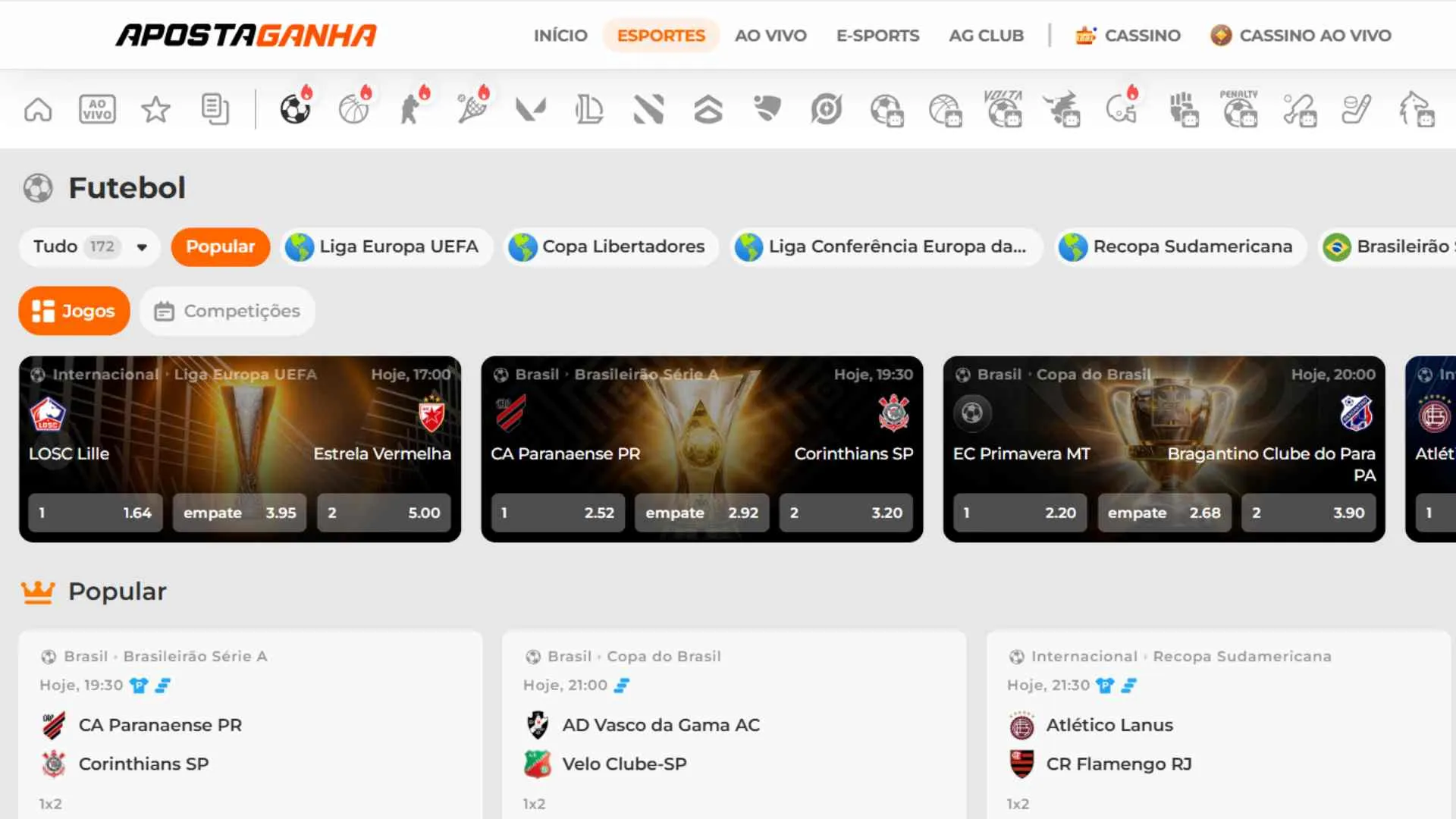
Task: Expand the Tudo 172 filter dropdown
Action: (x=88, y=246)
